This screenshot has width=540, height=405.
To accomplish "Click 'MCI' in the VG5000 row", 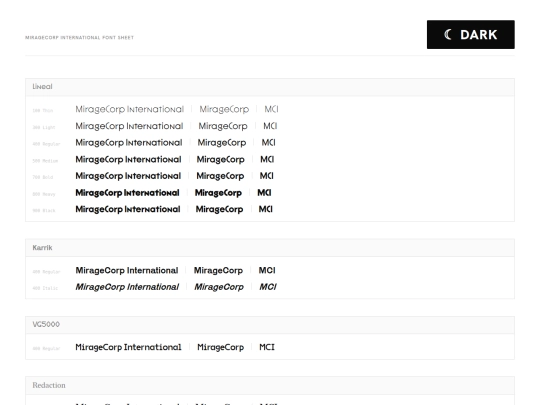I will [x=267, y=347].
